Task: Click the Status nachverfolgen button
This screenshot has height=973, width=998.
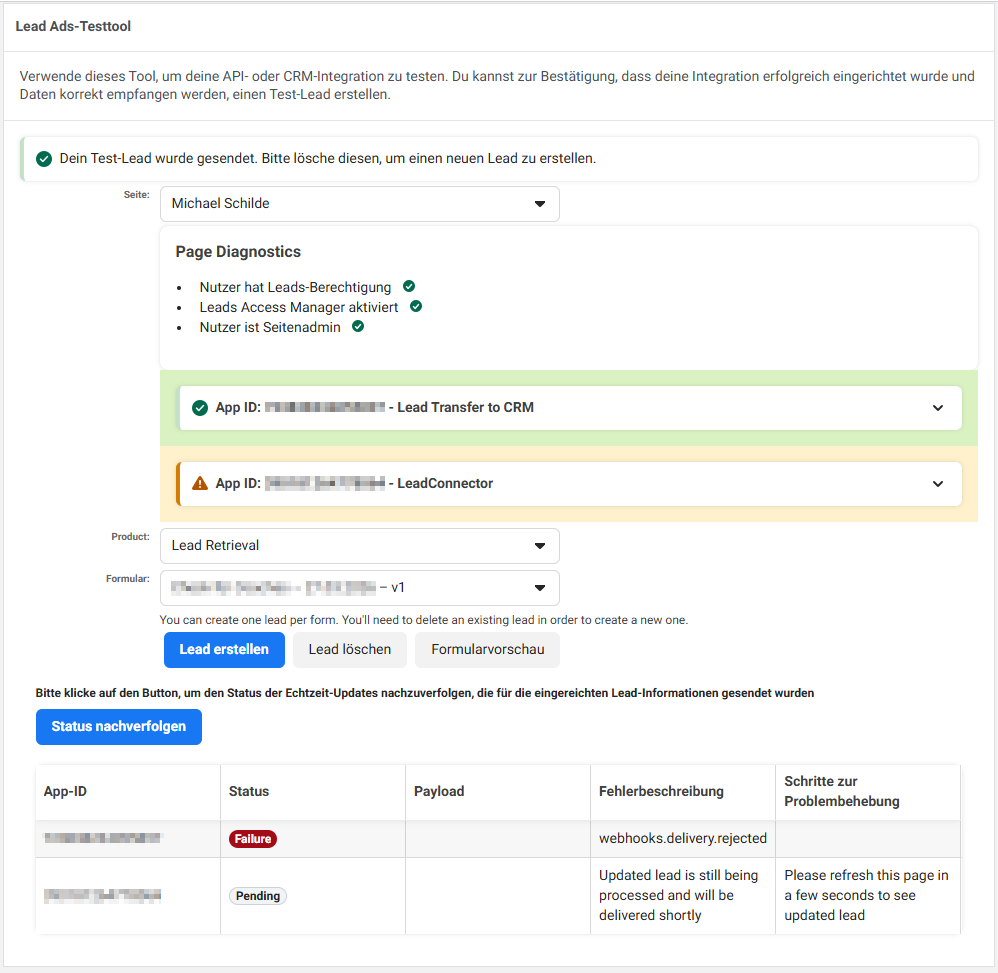Action: 118,727
